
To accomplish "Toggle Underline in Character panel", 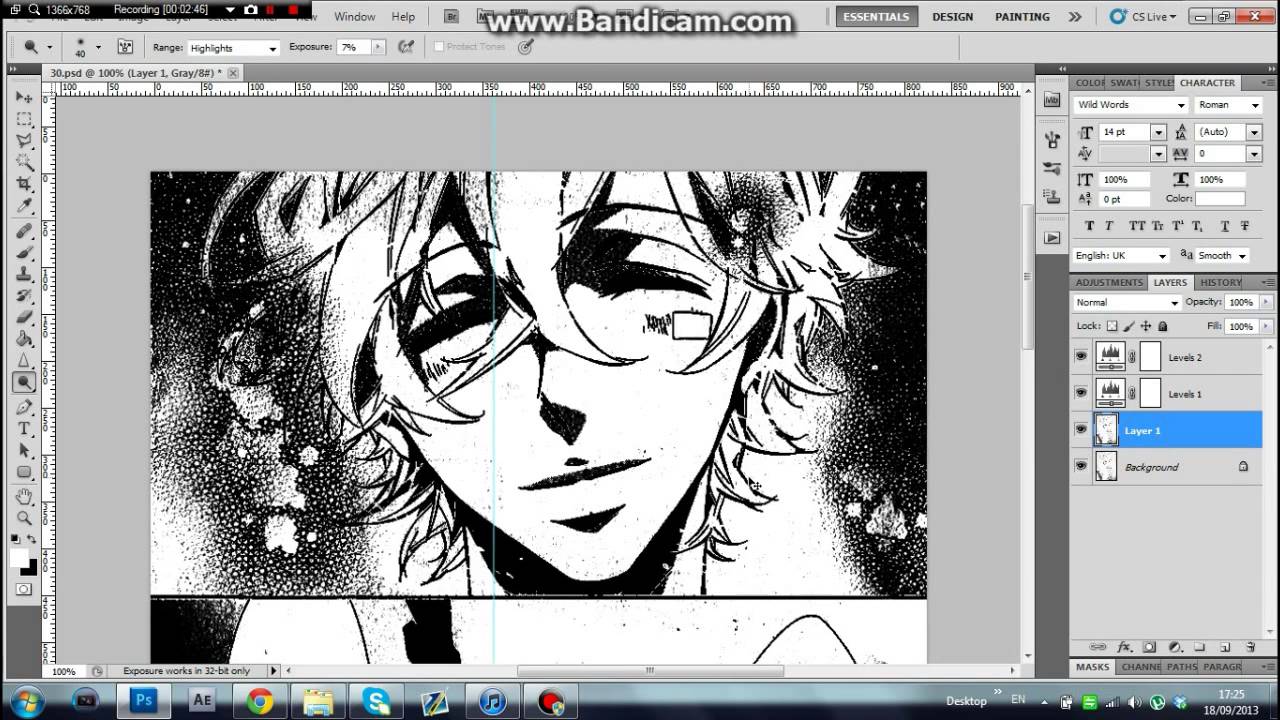I will point(1225,226).
